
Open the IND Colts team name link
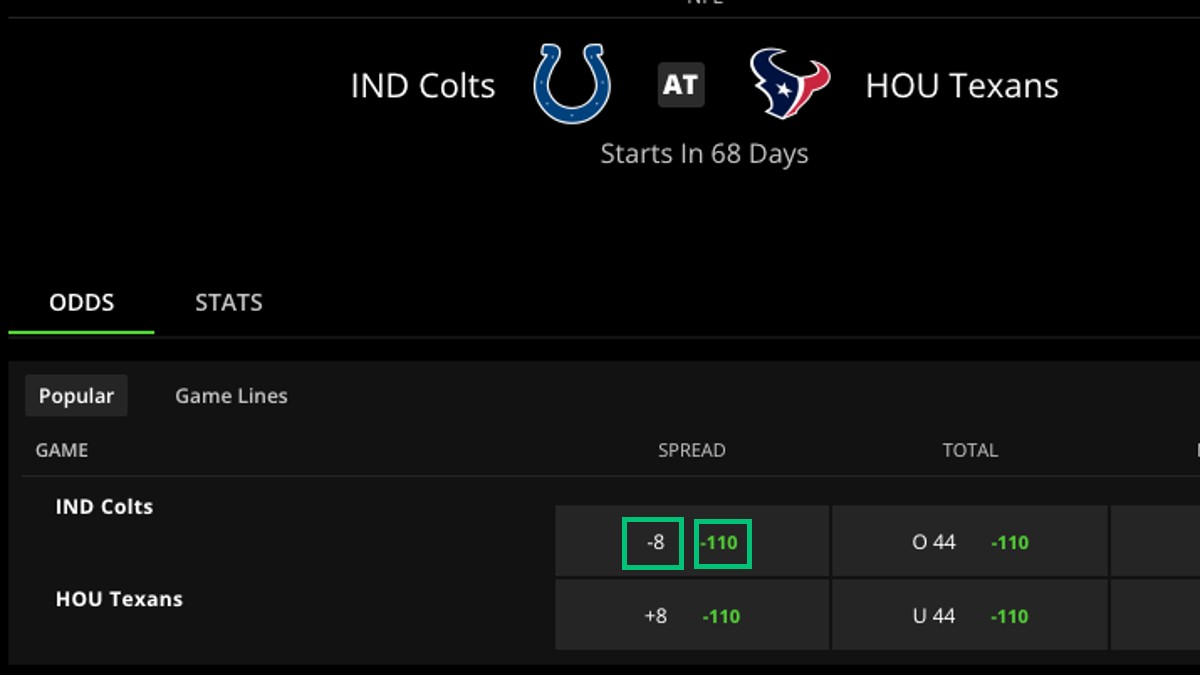point(104,506)
